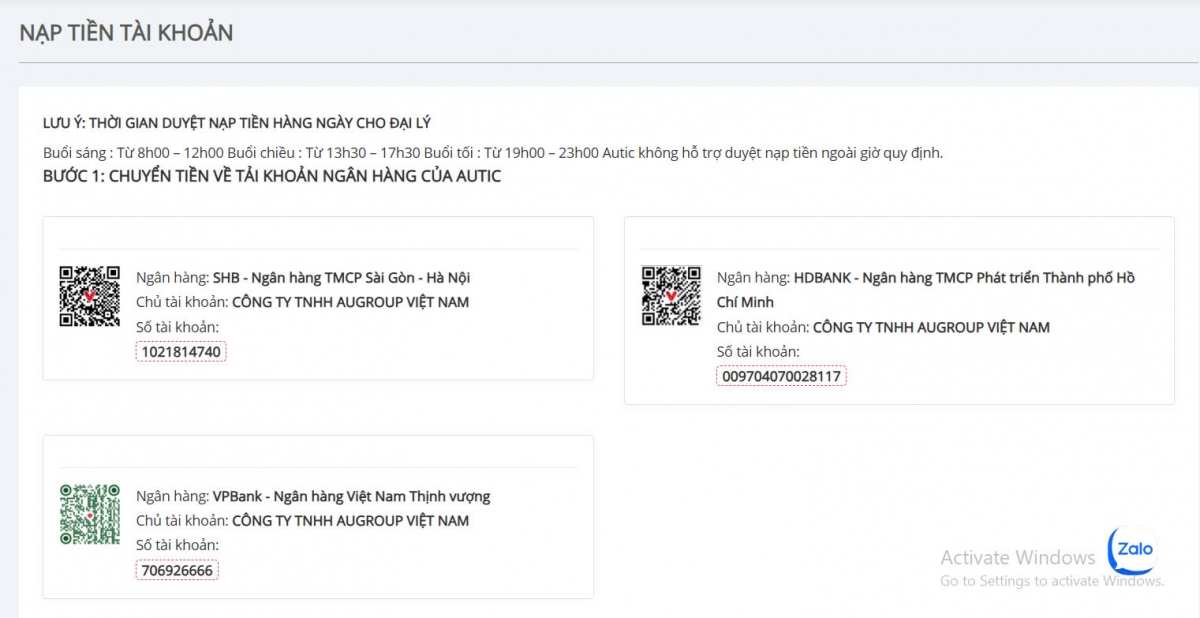Image resolution: width=1200 pixels, height=618 pixels.
Task: Click the SHB - Ngân hàng TMCP Sài Gòn - Hà Nội name
Action: coord(341,278)
